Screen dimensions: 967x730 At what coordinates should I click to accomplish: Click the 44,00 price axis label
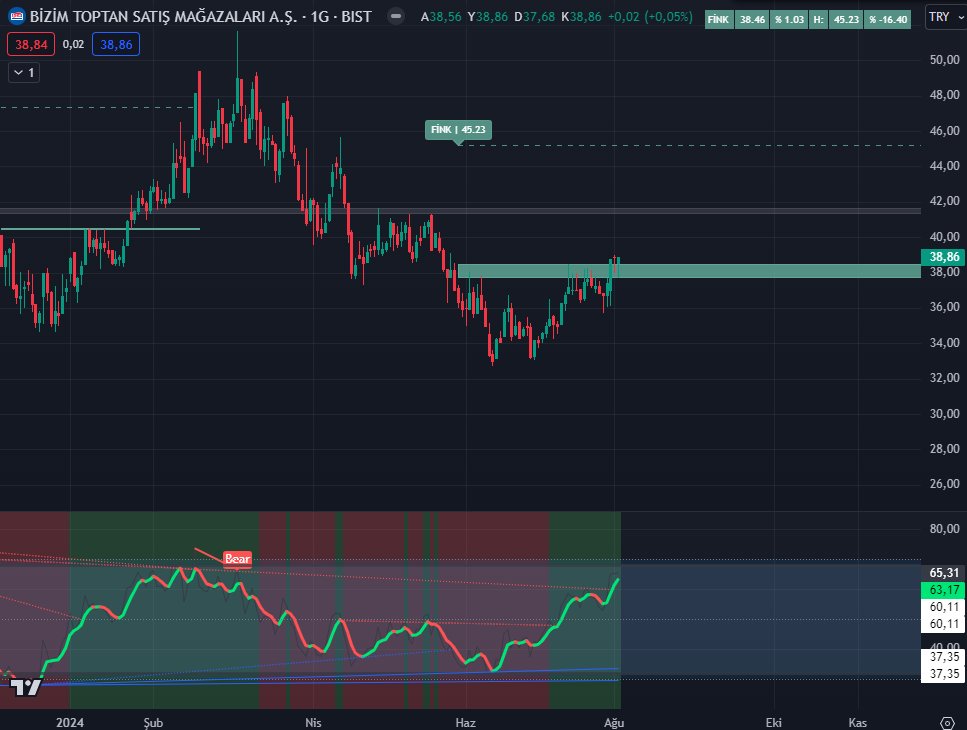[944, 166]
